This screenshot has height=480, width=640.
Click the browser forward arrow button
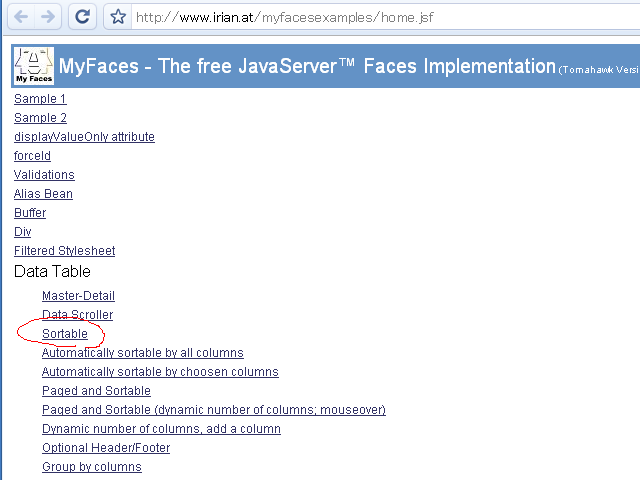pyautogui.click(x=48, y=17)
